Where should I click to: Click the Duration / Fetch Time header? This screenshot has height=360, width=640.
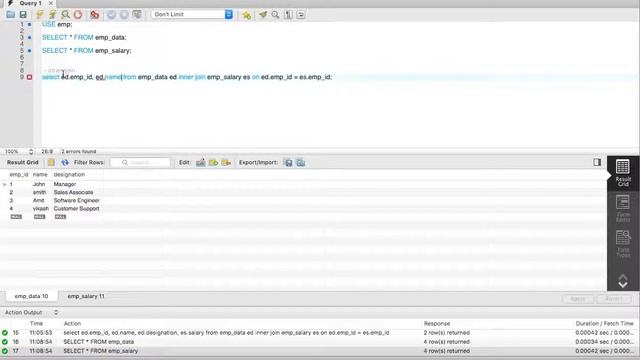click(x=604, y=323)
